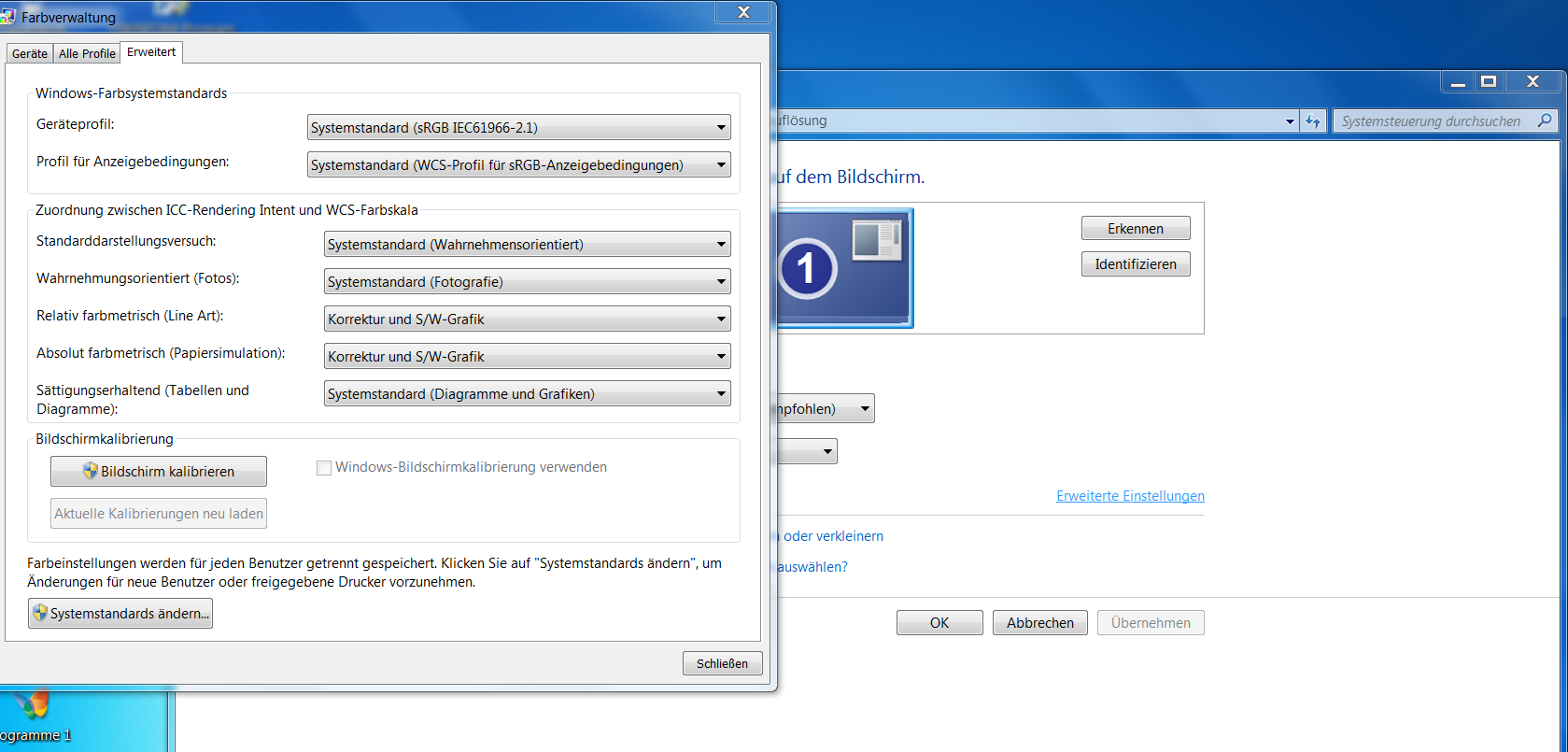The height and width of the screenshot is (752, 1568).
Task: Close the control panel window
Action: tap(1533, 82)
